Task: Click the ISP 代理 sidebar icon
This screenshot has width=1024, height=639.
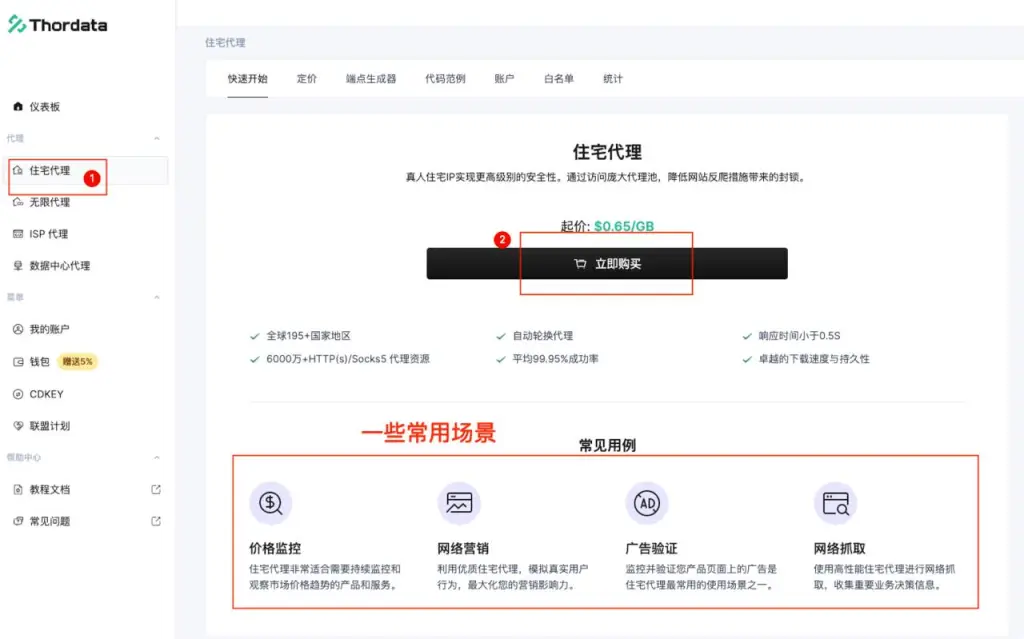Action: pos(18,234)
